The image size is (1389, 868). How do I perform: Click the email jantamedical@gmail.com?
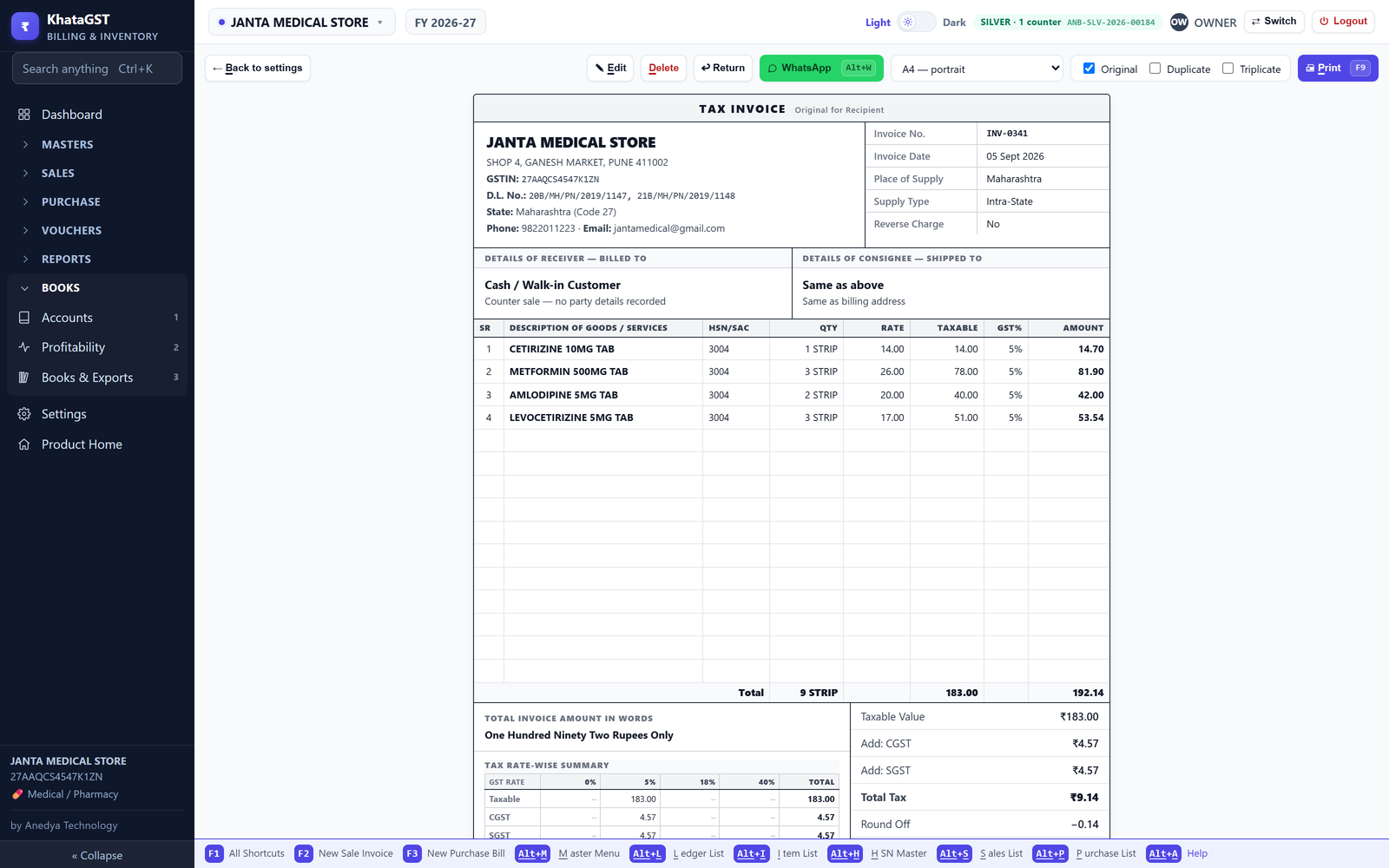pos(669,228)
